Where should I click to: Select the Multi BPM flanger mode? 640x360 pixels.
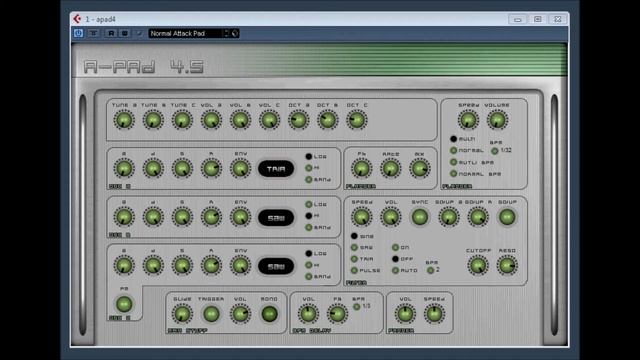coord(453,162)
